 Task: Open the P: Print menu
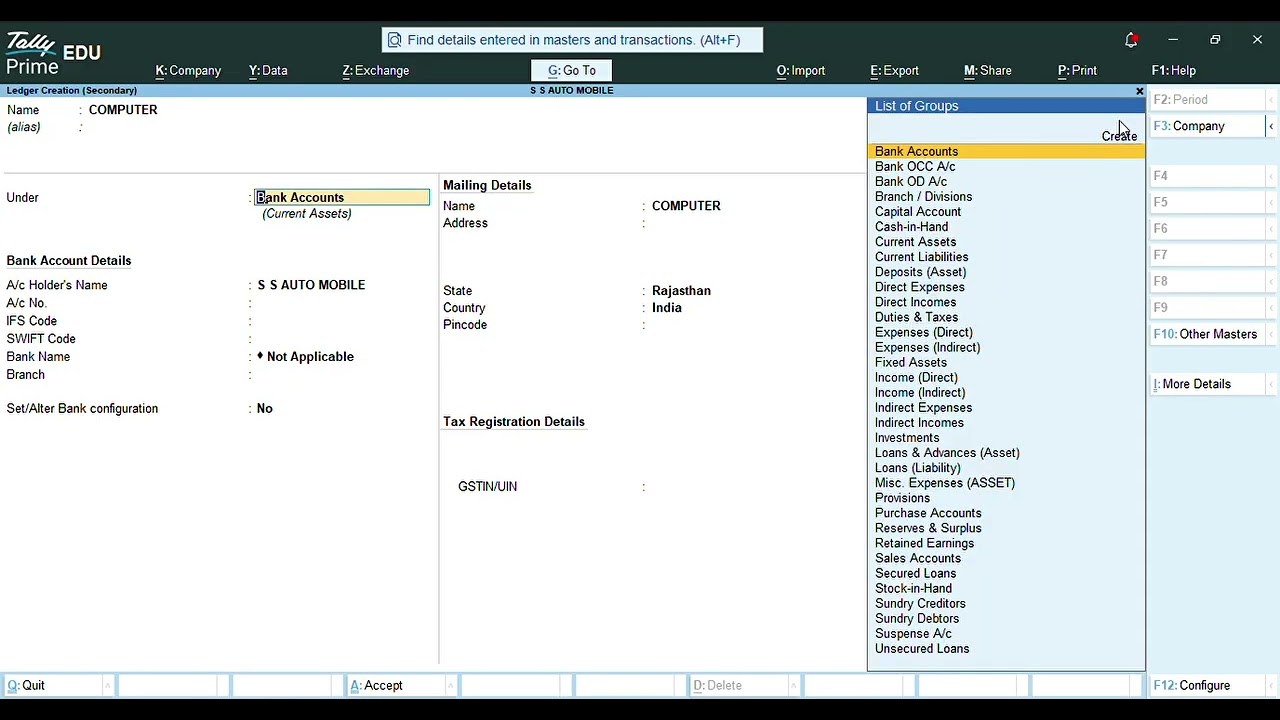point(1077,71)
